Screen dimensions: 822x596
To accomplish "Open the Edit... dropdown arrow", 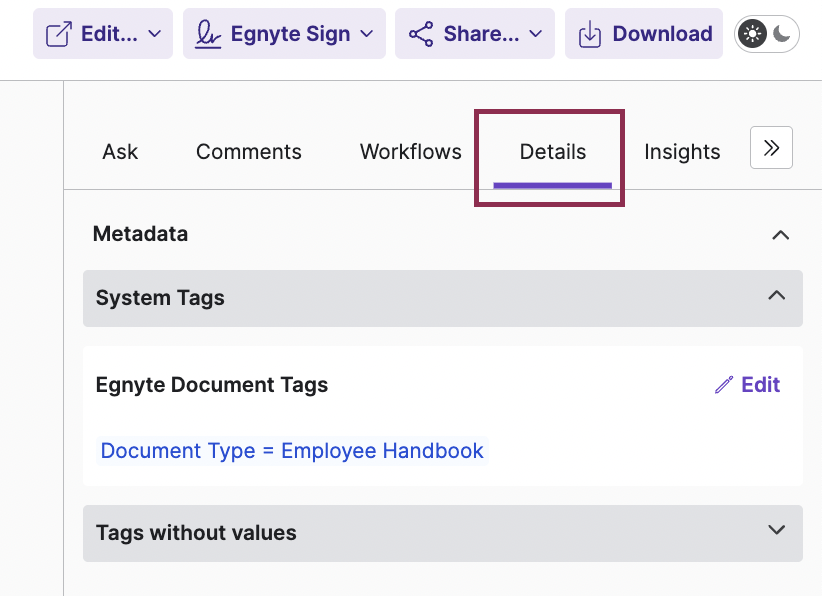I will coord(154,34).
